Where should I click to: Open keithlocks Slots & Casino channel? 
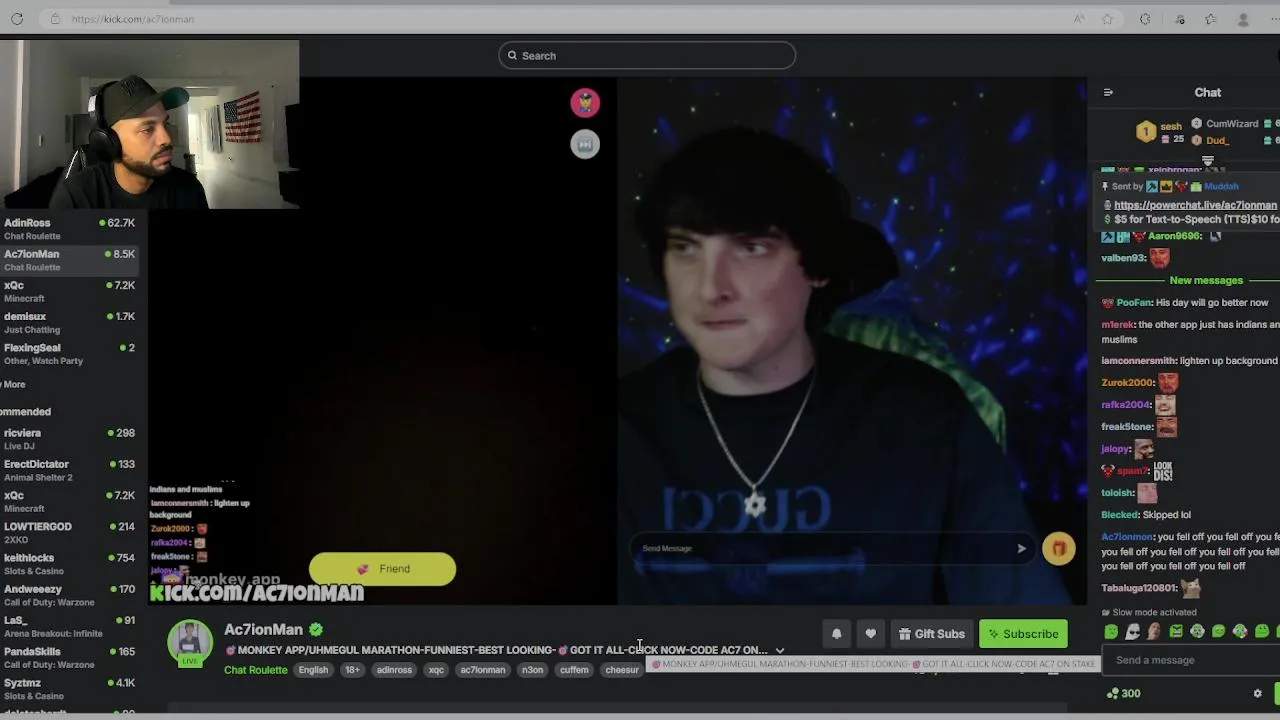click(70, 564)
